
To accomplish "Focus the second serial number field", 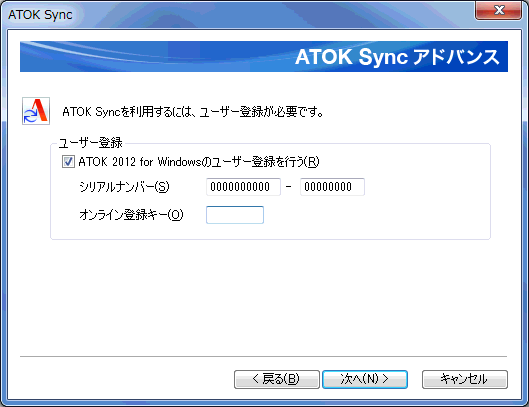I will tap(332, 187).
